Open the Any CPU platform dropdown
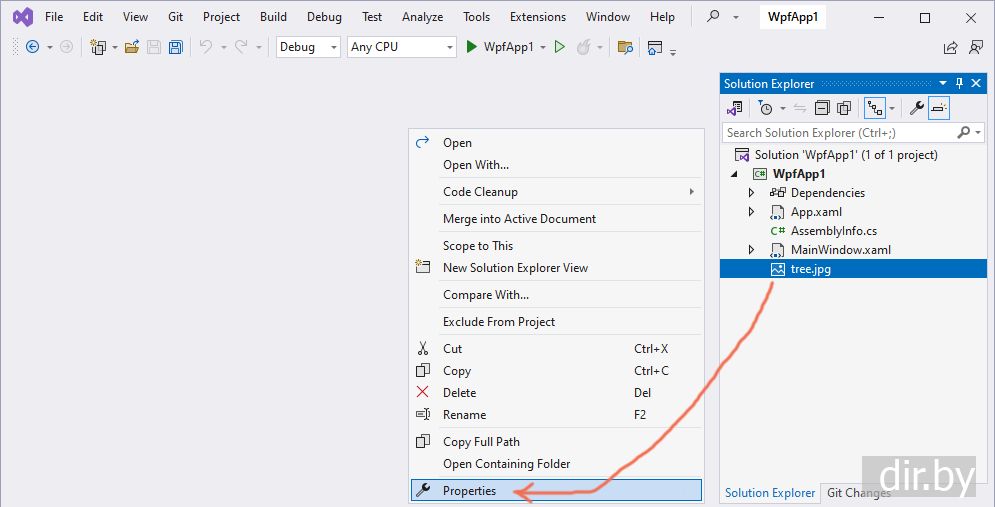The width and height of the screenshot is (995, 507). tap(401, 47)
